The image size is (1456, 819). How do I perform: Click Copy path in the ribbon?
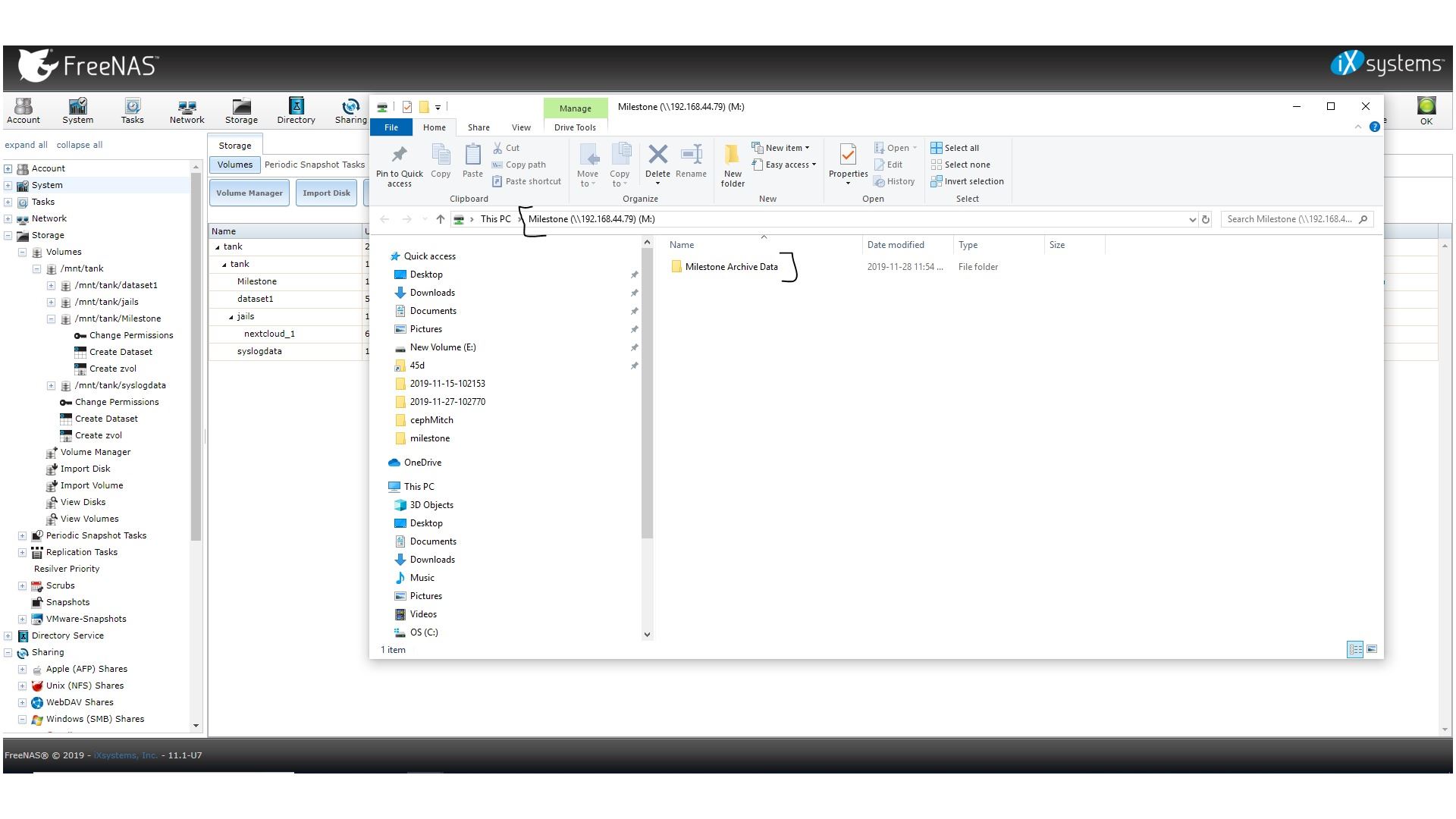coord(519,165)
